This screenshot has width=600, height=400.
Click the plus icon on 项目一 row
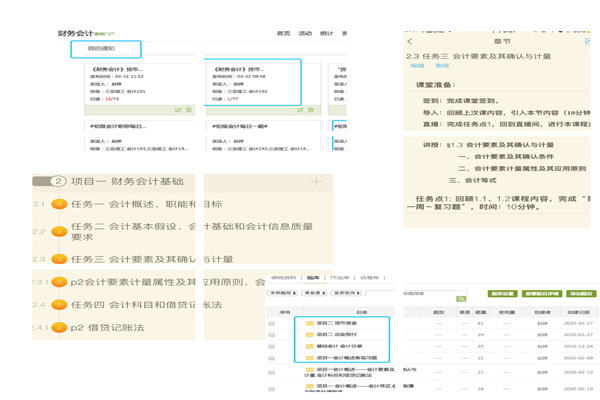click(x=315, y=181)
